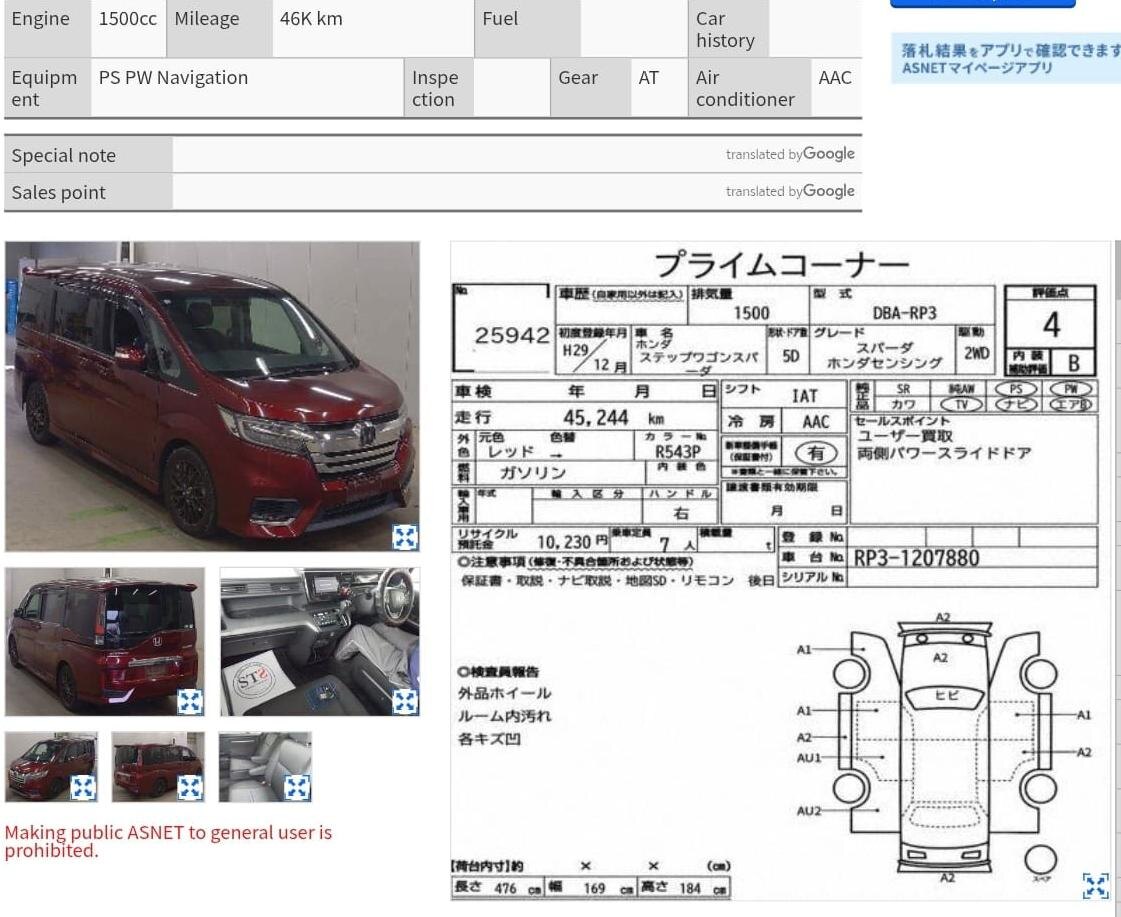1121x917 pixels.
Task: Click the 45,244 km reading on sheet
Action: point(596,417)
